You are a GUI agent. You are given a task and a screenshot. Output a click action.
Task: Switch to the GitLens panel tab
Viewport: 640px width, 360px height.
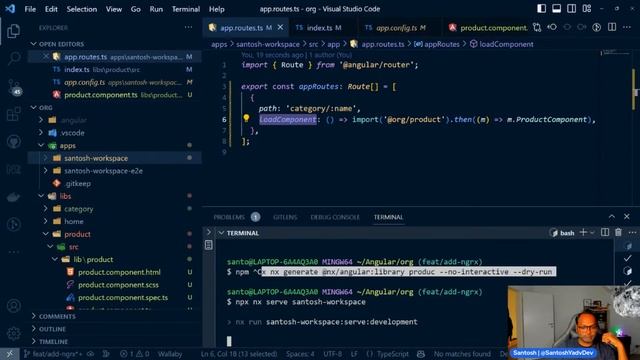coord(285,217)
